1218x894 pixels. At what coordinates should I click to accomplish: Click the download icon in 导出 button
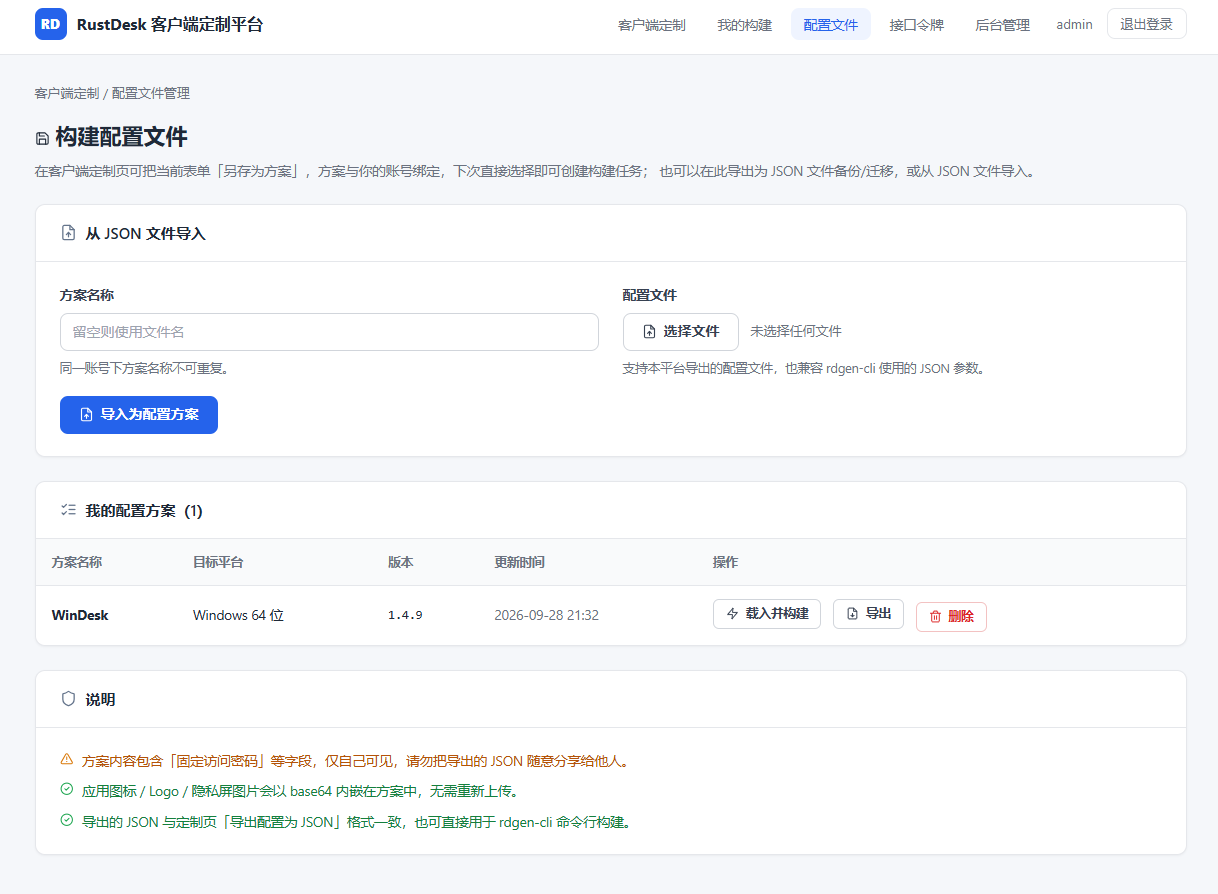(x=852, y=613)
